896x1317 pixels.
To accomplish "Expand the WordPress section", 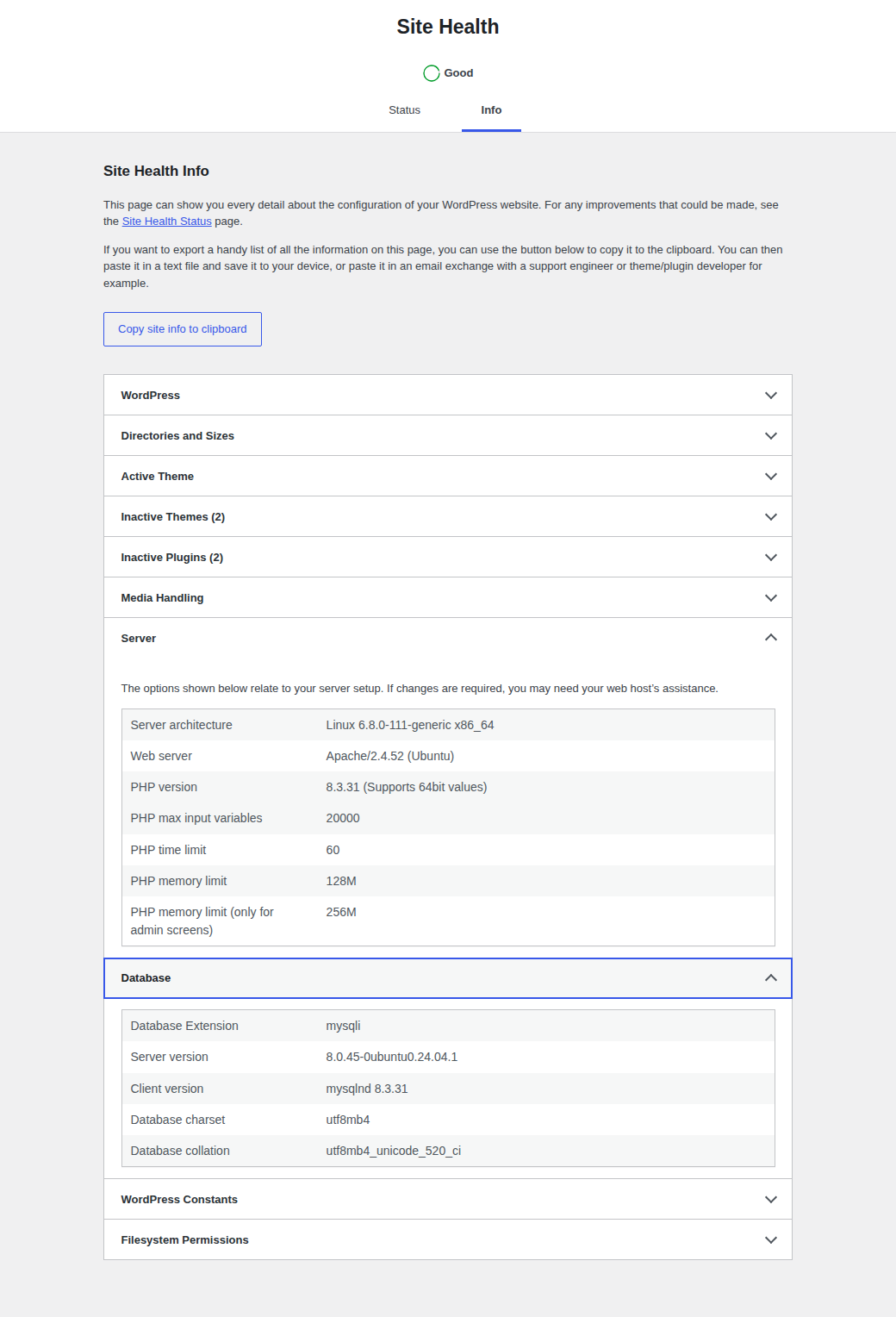I will tap(448, 396).
